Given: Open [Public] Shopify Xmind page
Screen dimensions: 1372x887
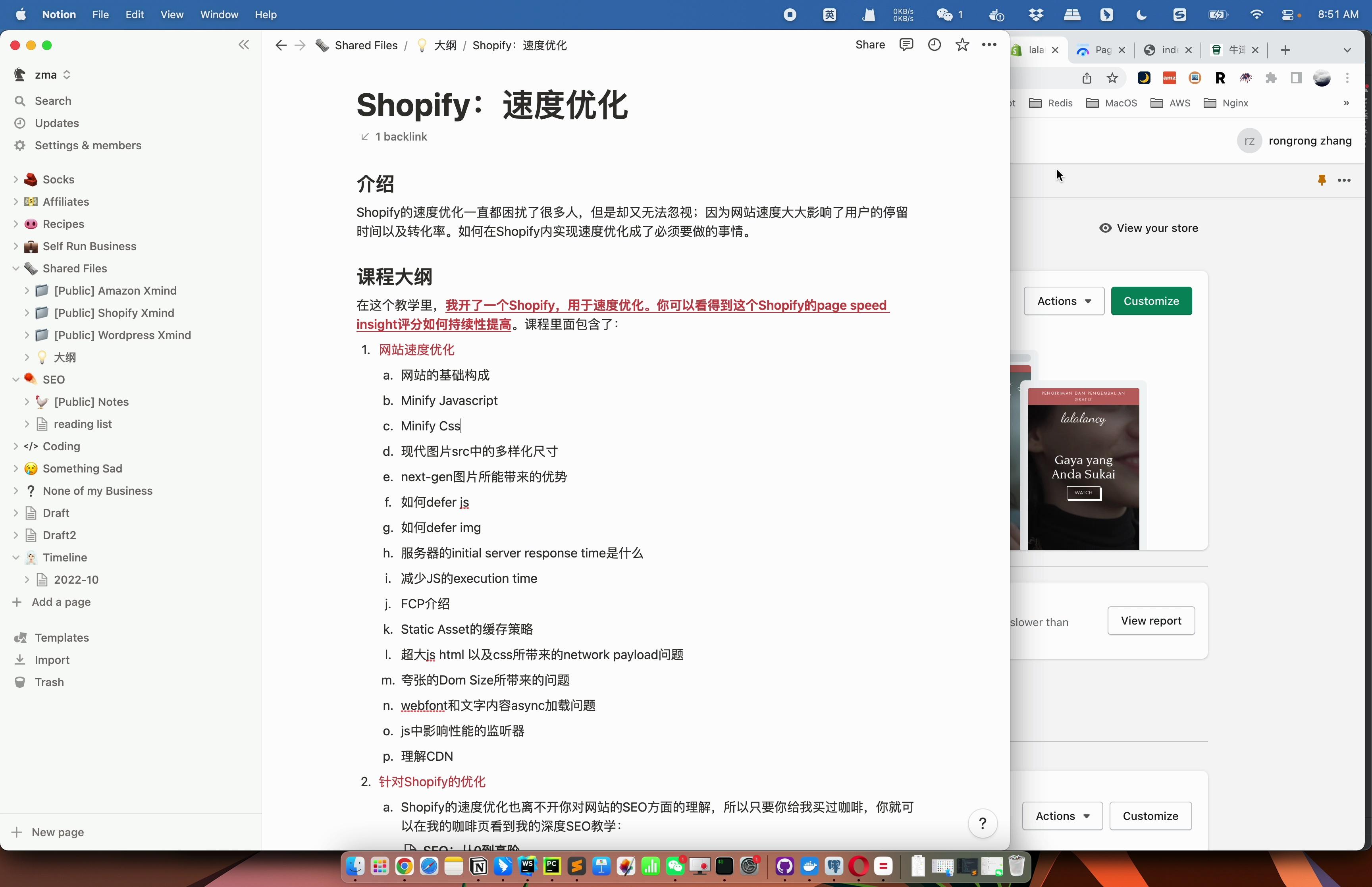Looking at the screenshot, I should [114, 313].
